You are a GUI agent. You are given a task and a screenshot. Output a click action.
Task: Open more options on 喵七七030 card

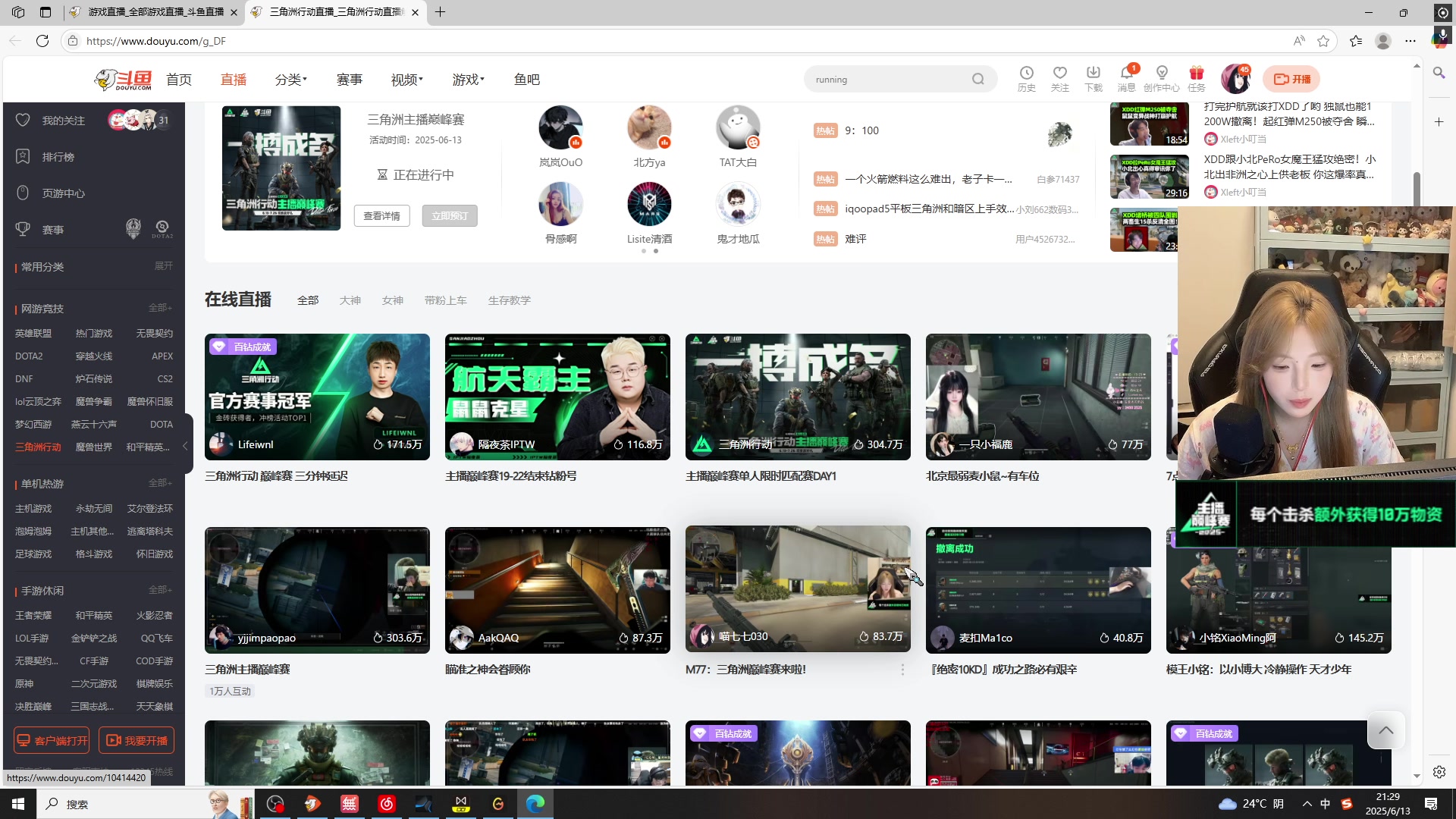point(902,670)
